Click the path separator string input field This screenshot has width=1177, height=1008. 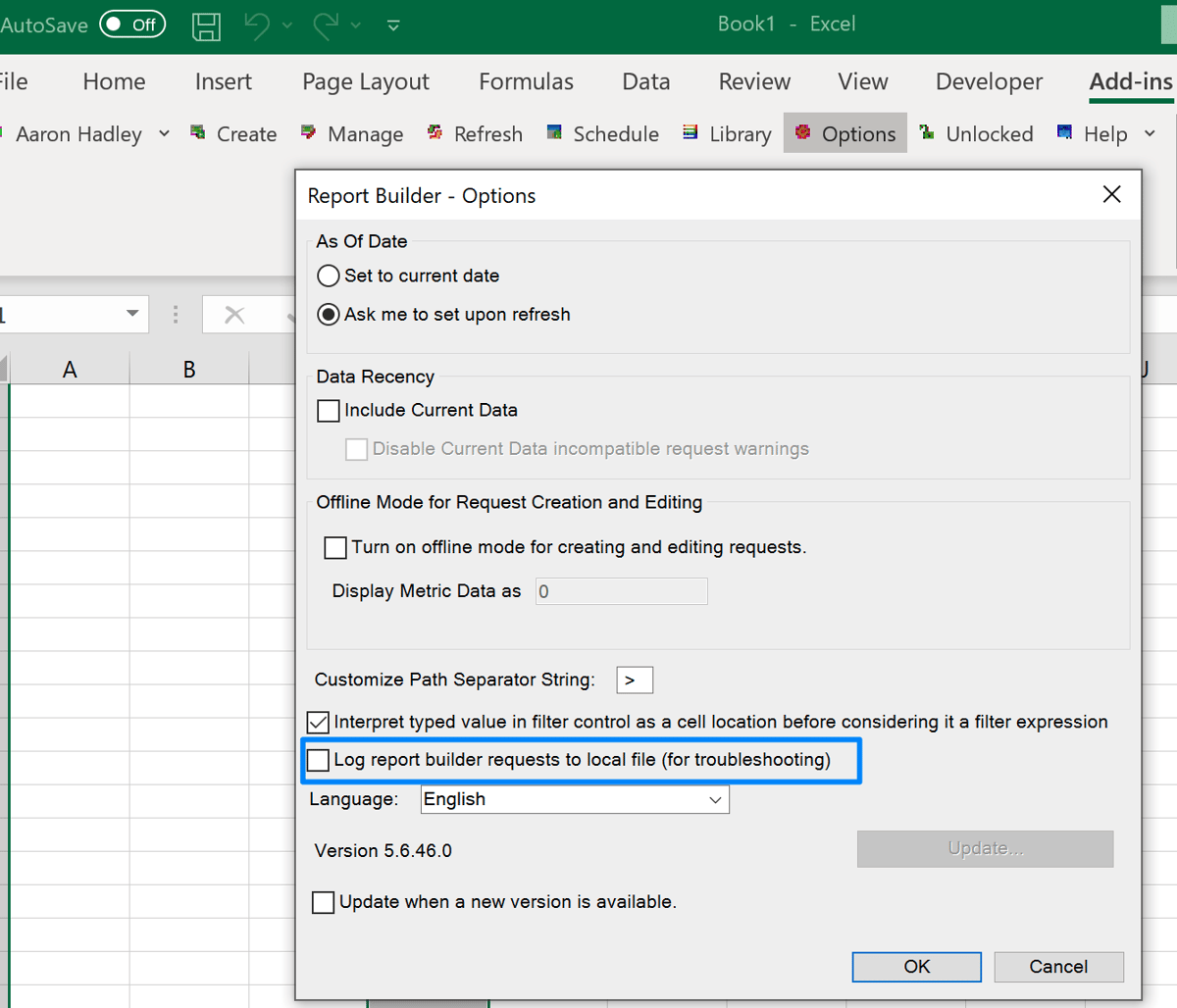(634, 680)
